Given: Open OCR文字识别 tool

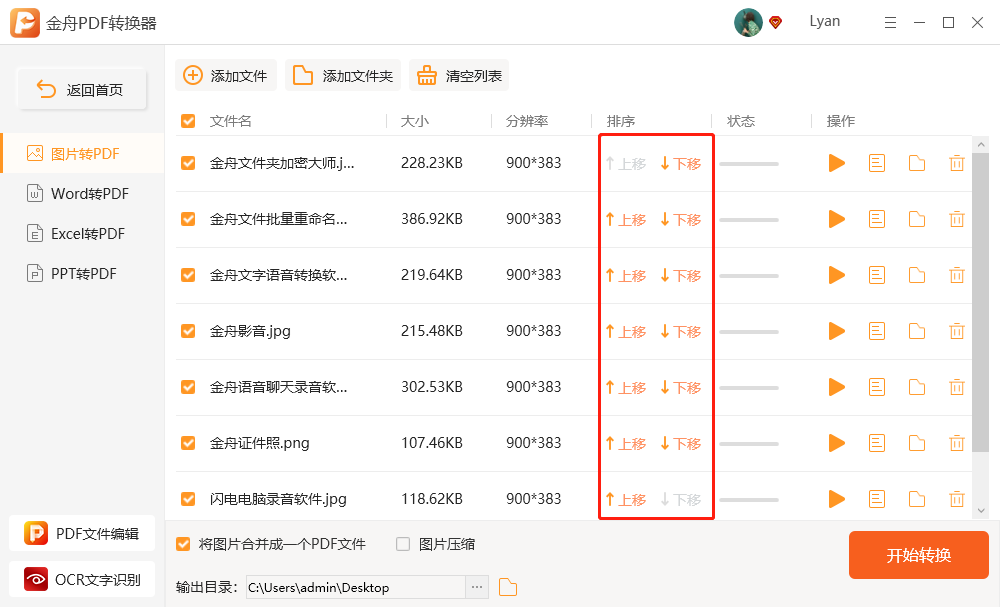Looking at the screenshot, I should point(82,579).
